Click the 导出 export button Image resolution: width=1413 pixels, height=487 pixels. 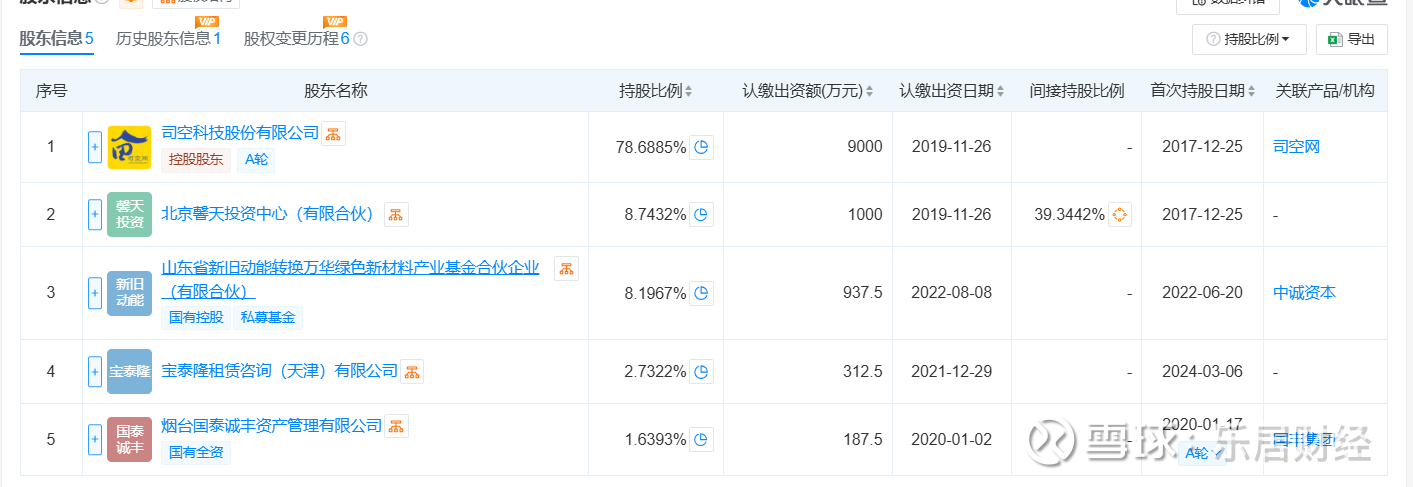click(x=1351, y=39)
